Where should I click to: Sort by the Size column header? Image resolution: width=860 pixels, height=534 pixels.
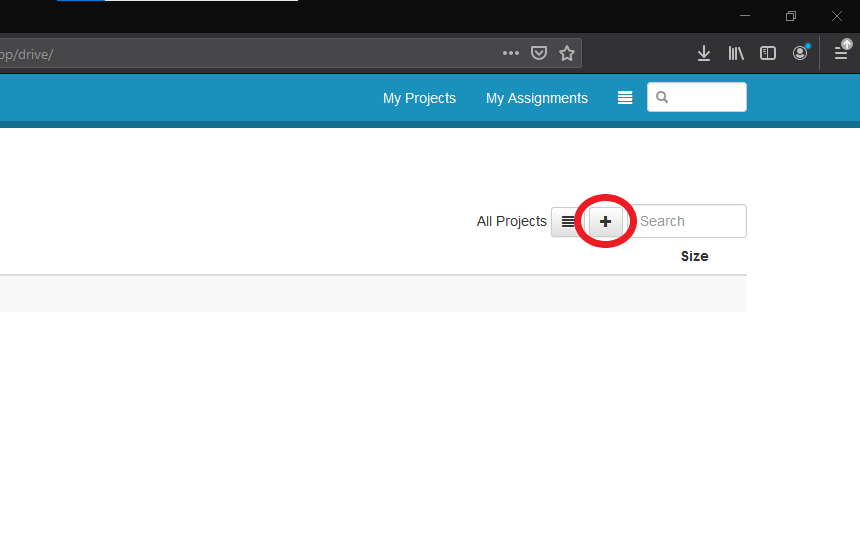(694, 256)
